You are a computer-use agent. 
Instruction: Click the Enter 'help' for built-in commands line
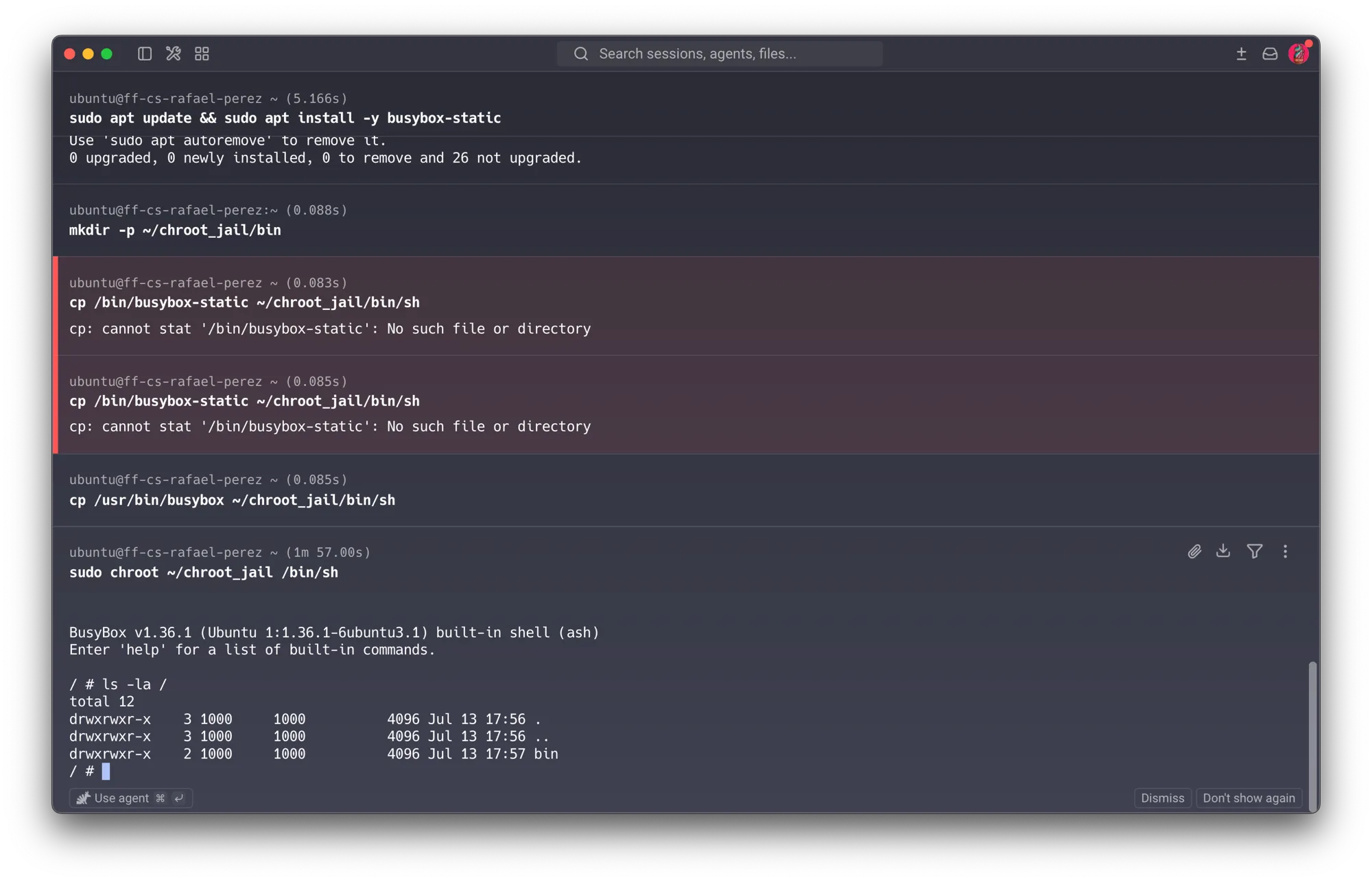point(252,649)
